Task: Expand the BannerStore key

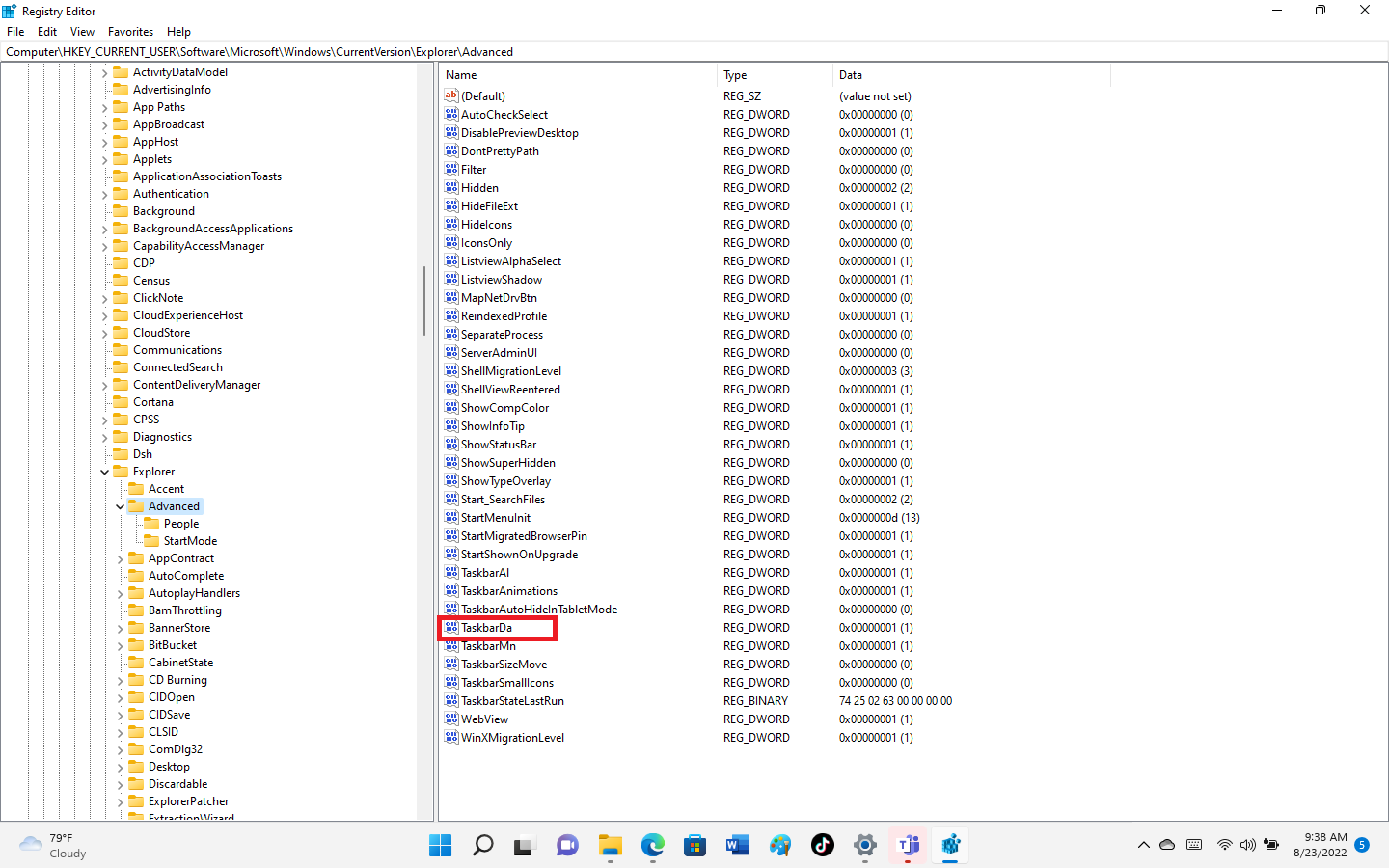Action: pos(121,628)
